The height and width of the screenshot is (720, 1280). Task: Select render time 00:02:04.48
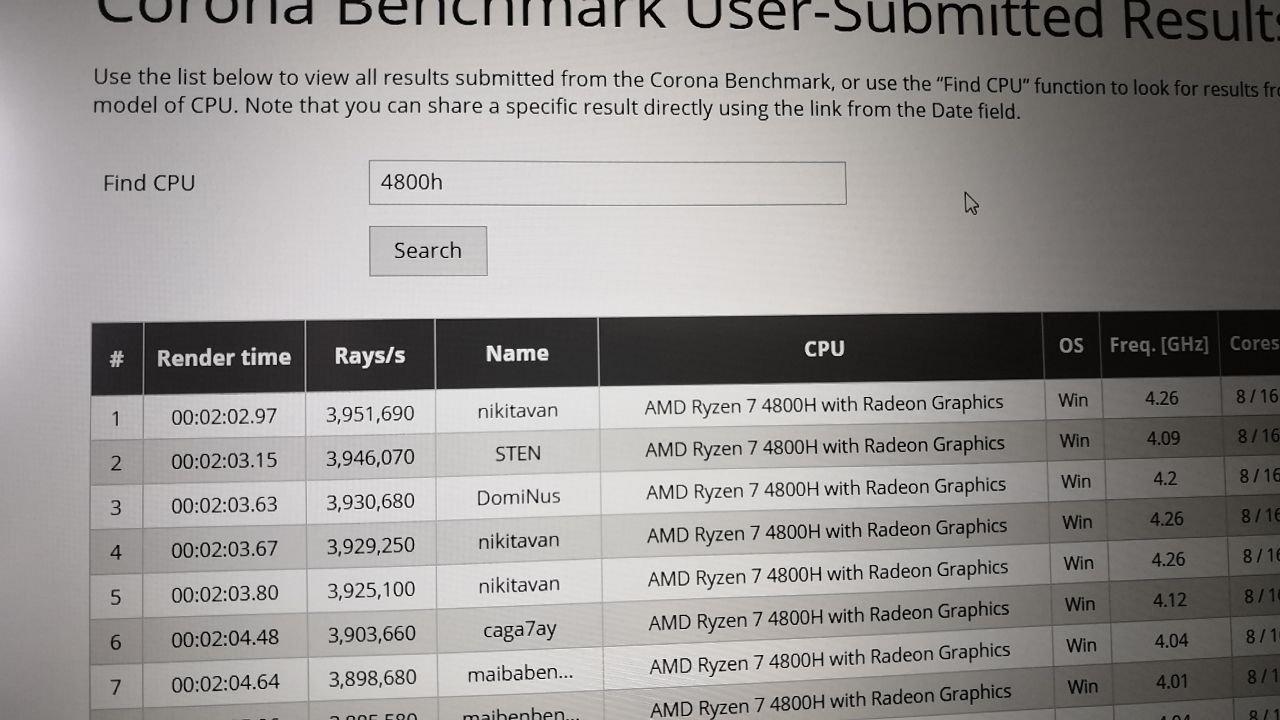point(225,638)
